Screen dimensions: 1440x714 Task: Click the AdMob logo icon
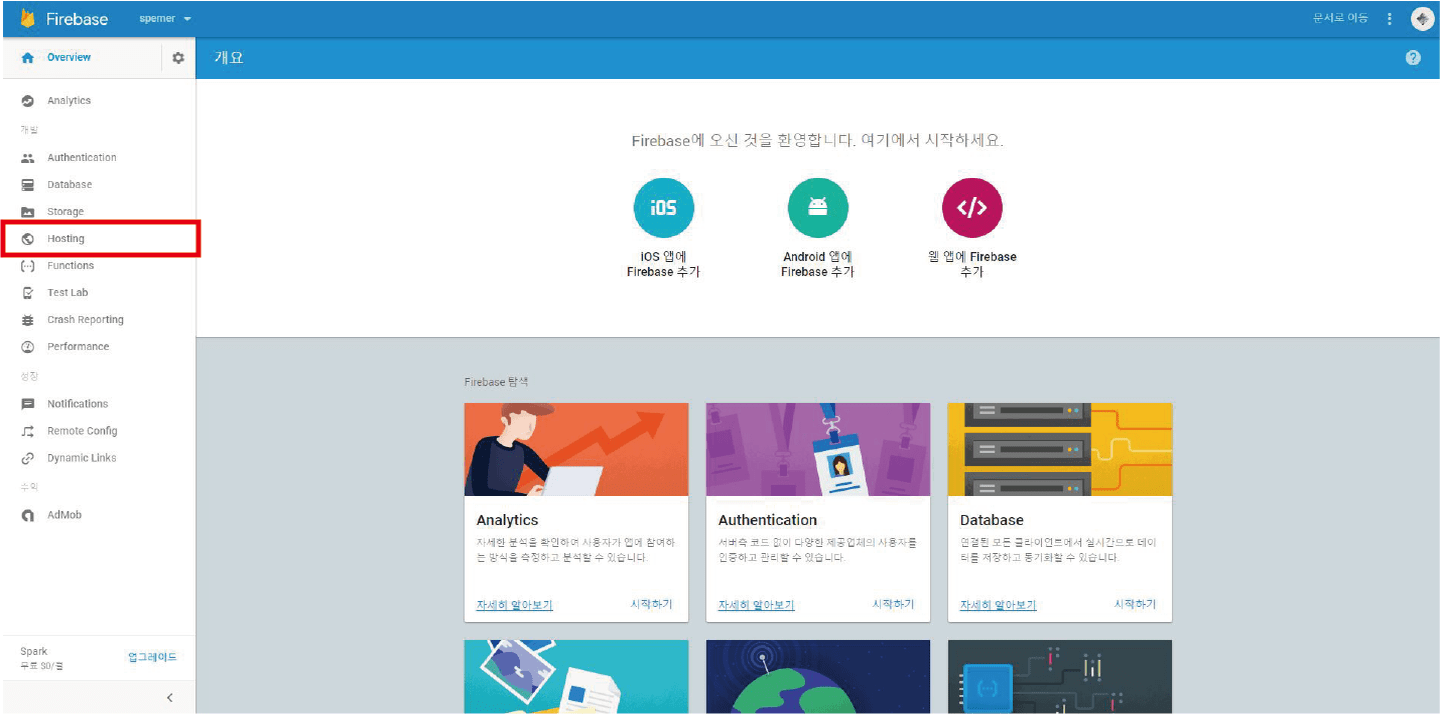pyautogui.click(x=28, y=516)
